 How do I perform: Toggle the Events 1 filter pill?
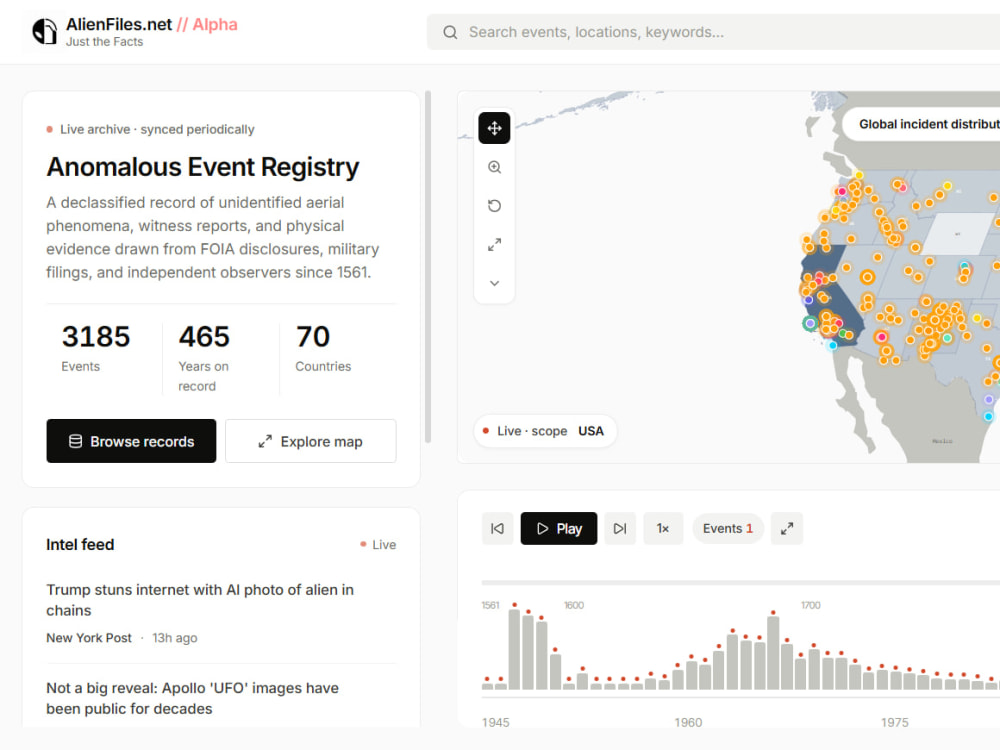728,528
